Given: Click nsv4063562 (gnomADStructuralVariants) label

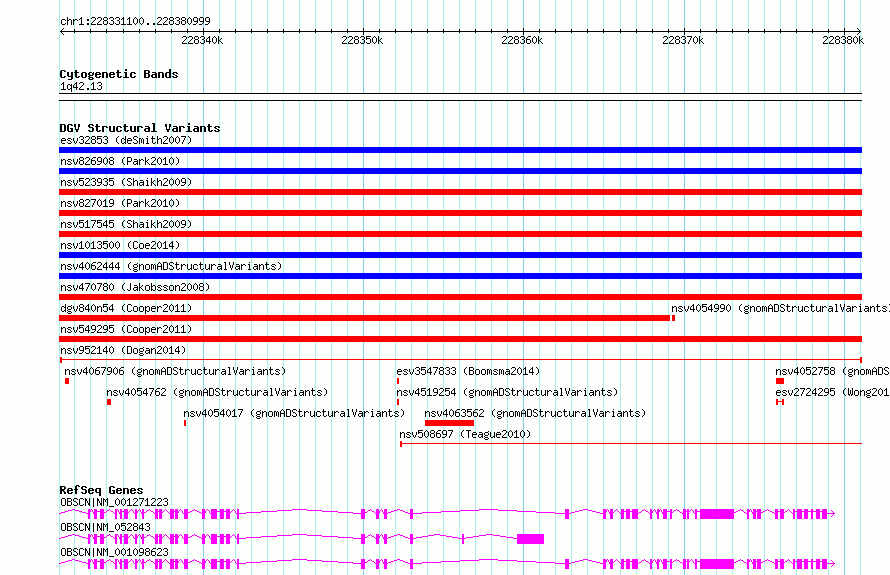Looking at the screenshot, I should tap(535, 413).
